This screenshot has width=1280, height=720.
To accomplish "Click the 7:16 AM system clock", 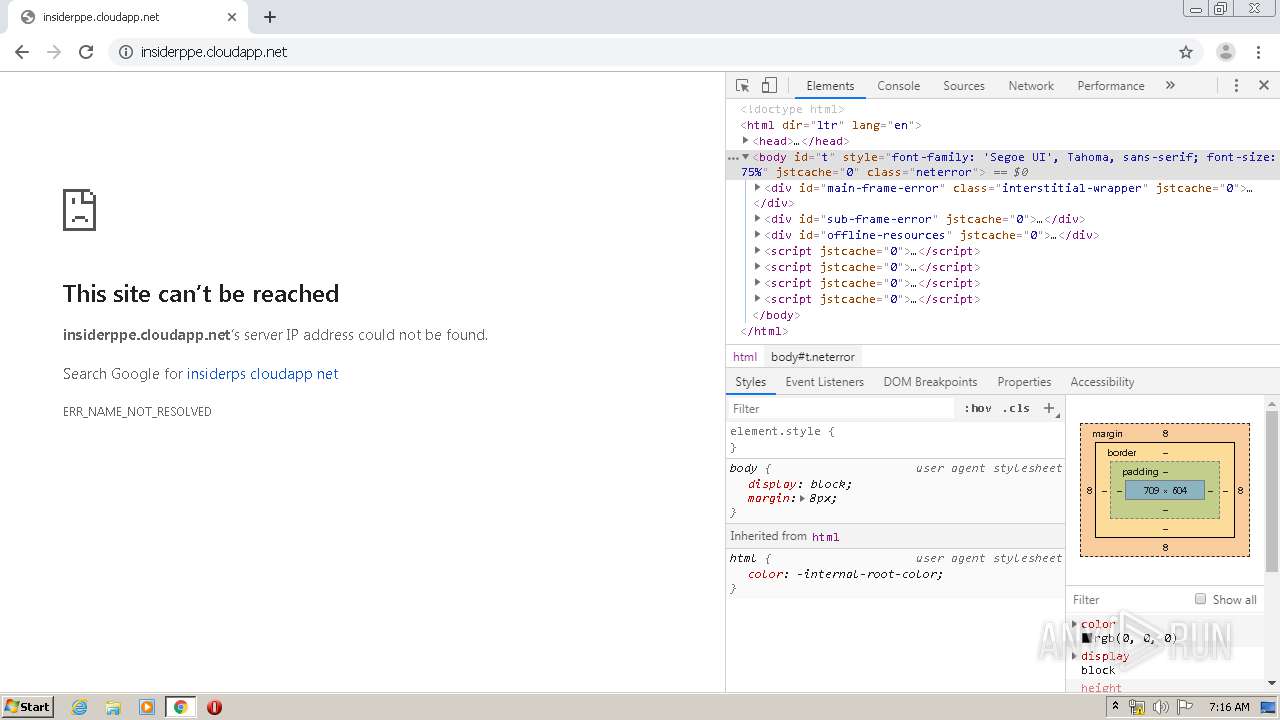I will [x=1229, y=707].
